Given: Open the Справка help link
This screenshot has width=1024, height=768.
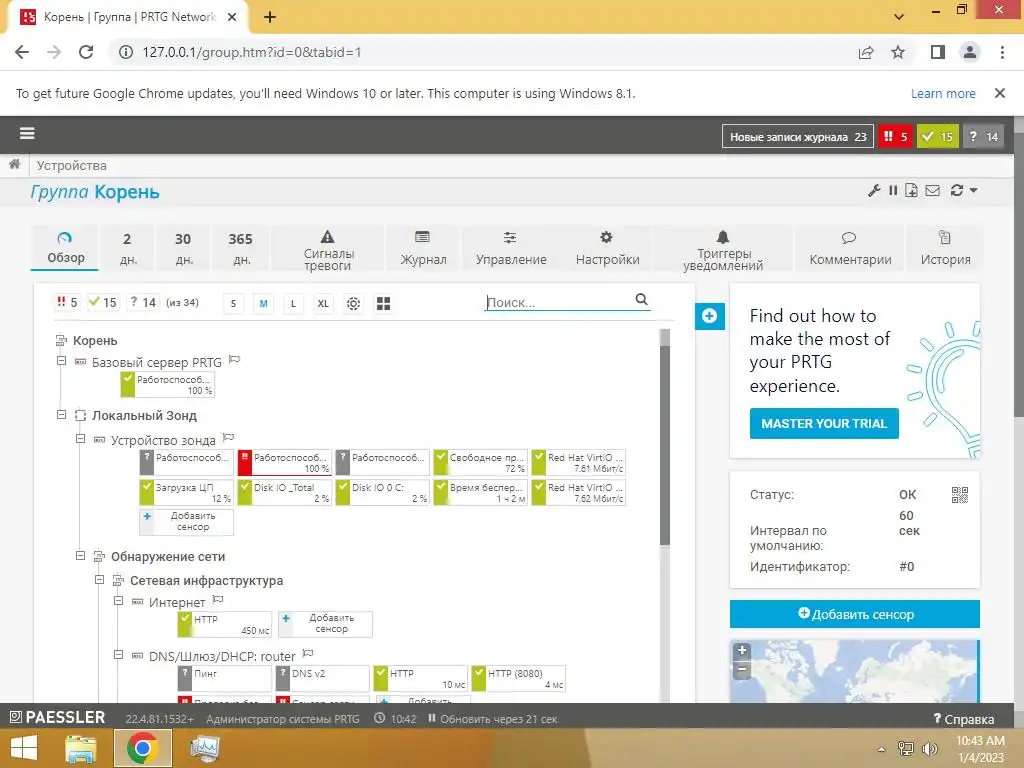Looking at the screenshot, I should click(964, 719).
